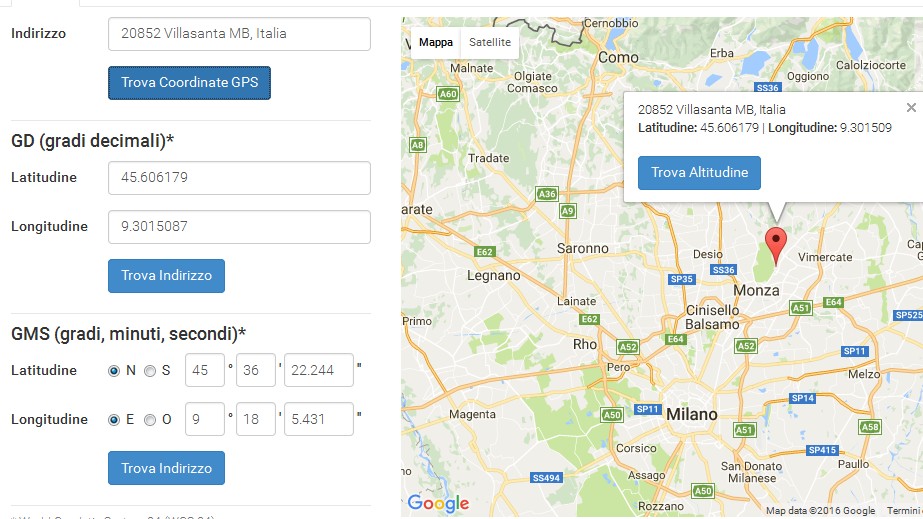Click Trova Coordinate GPS button
Screen dimensions: 923x519
tap(189, 83)
